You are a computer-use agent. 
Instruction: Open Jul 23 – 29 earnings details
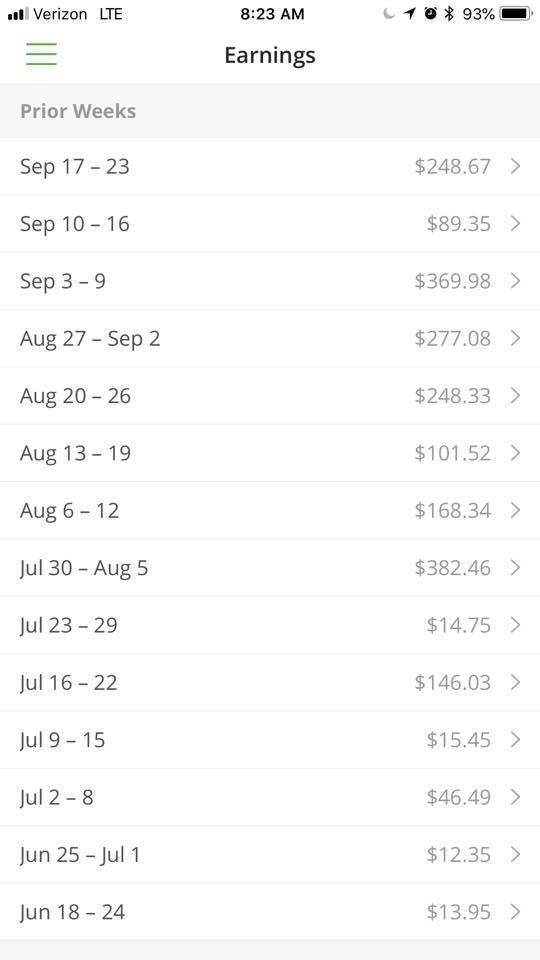(270, 625)
